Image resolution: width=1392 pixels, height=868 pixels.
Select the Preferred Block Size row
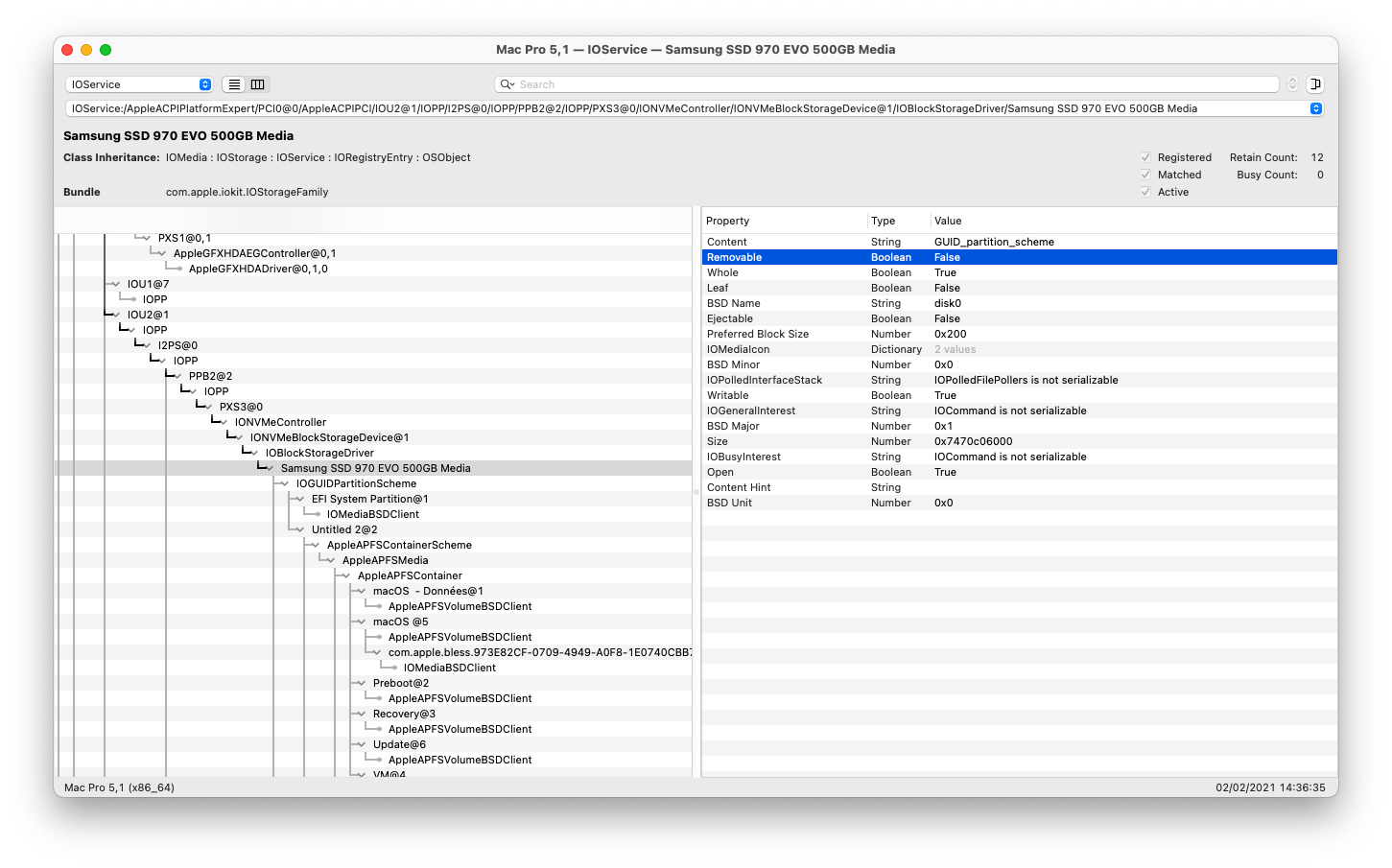[x=1020, y=334]
